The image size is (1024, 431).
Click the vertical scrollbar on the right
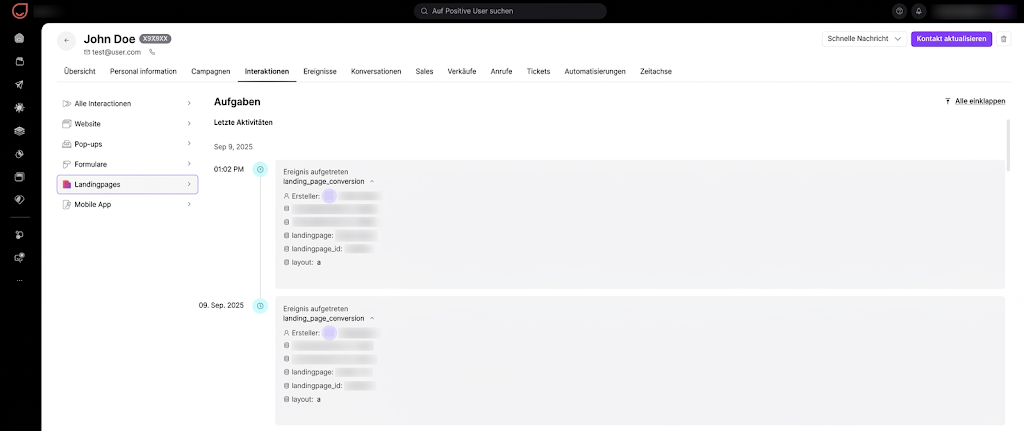click(x=1008, y=145)
